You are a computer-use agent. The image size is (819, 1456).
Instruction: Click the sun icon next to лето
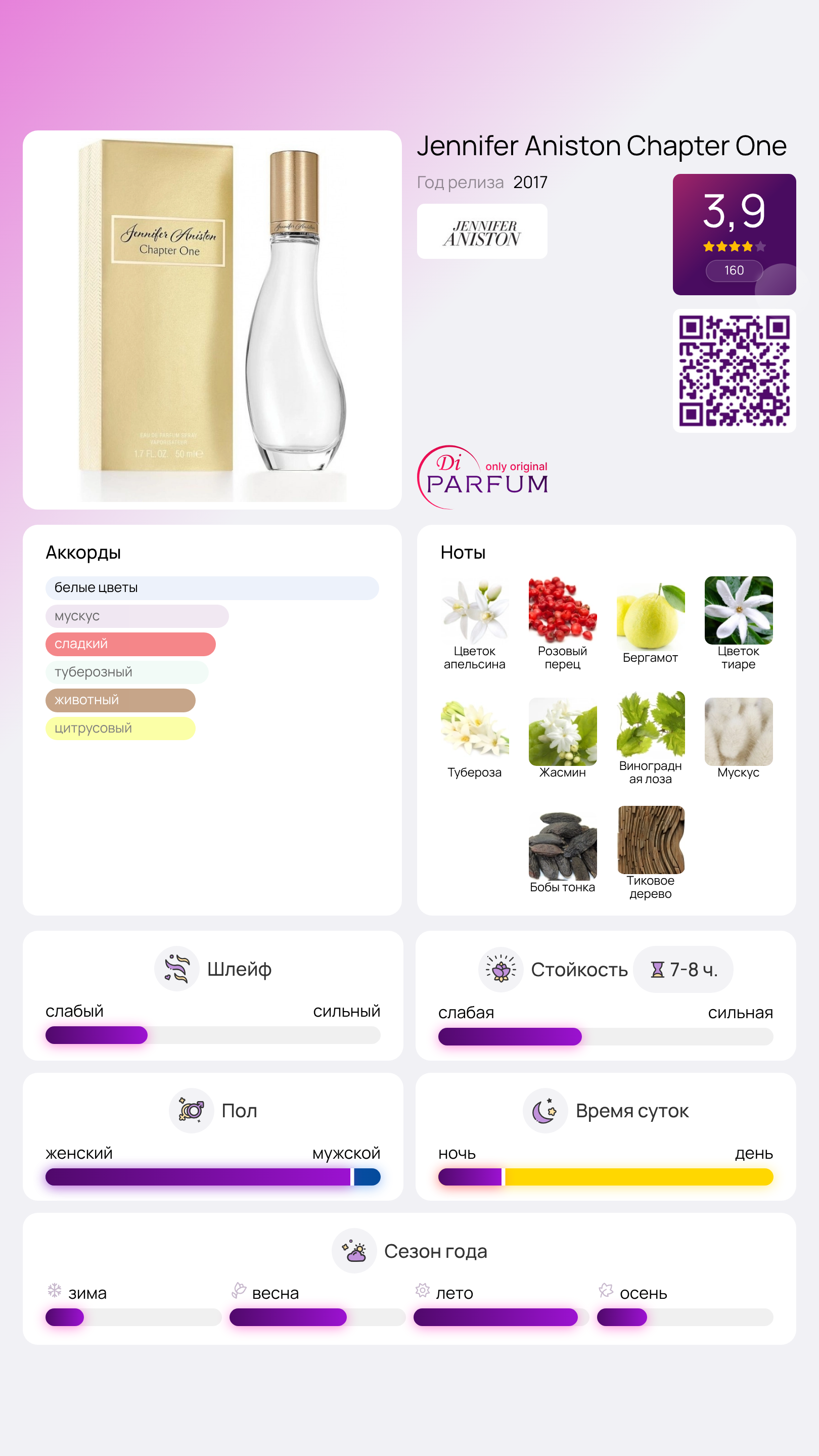click(x=422, y=1290)
